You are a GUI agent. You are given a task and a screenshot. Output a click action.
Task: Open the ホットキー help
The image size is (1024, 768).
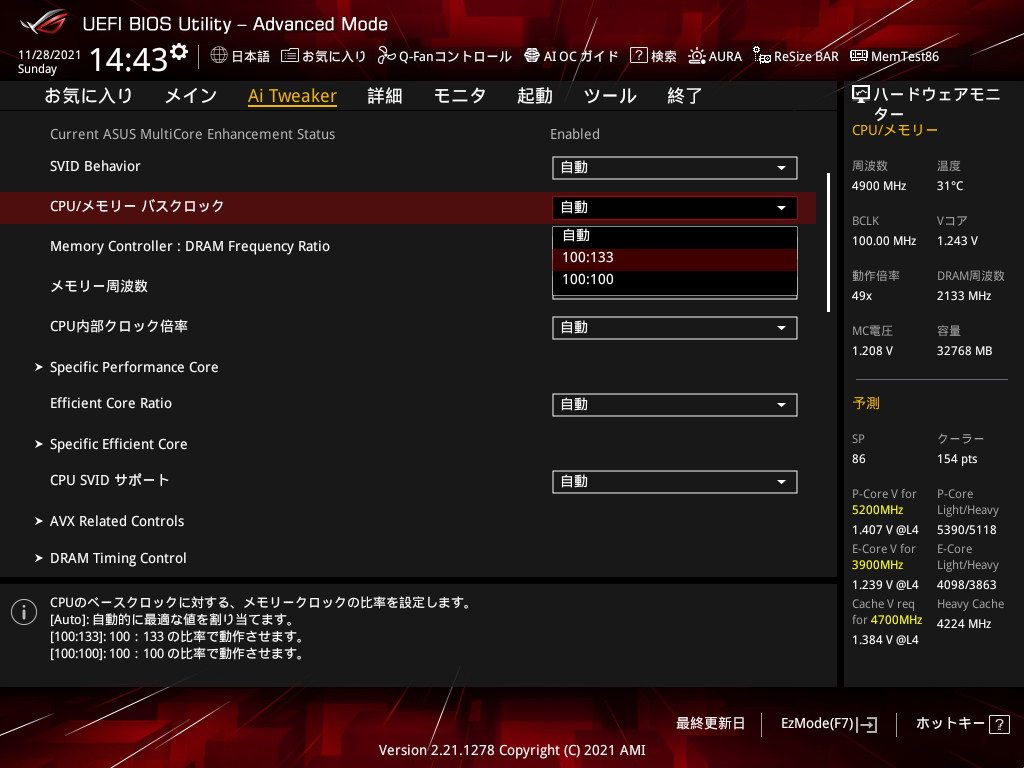(963, 724)
